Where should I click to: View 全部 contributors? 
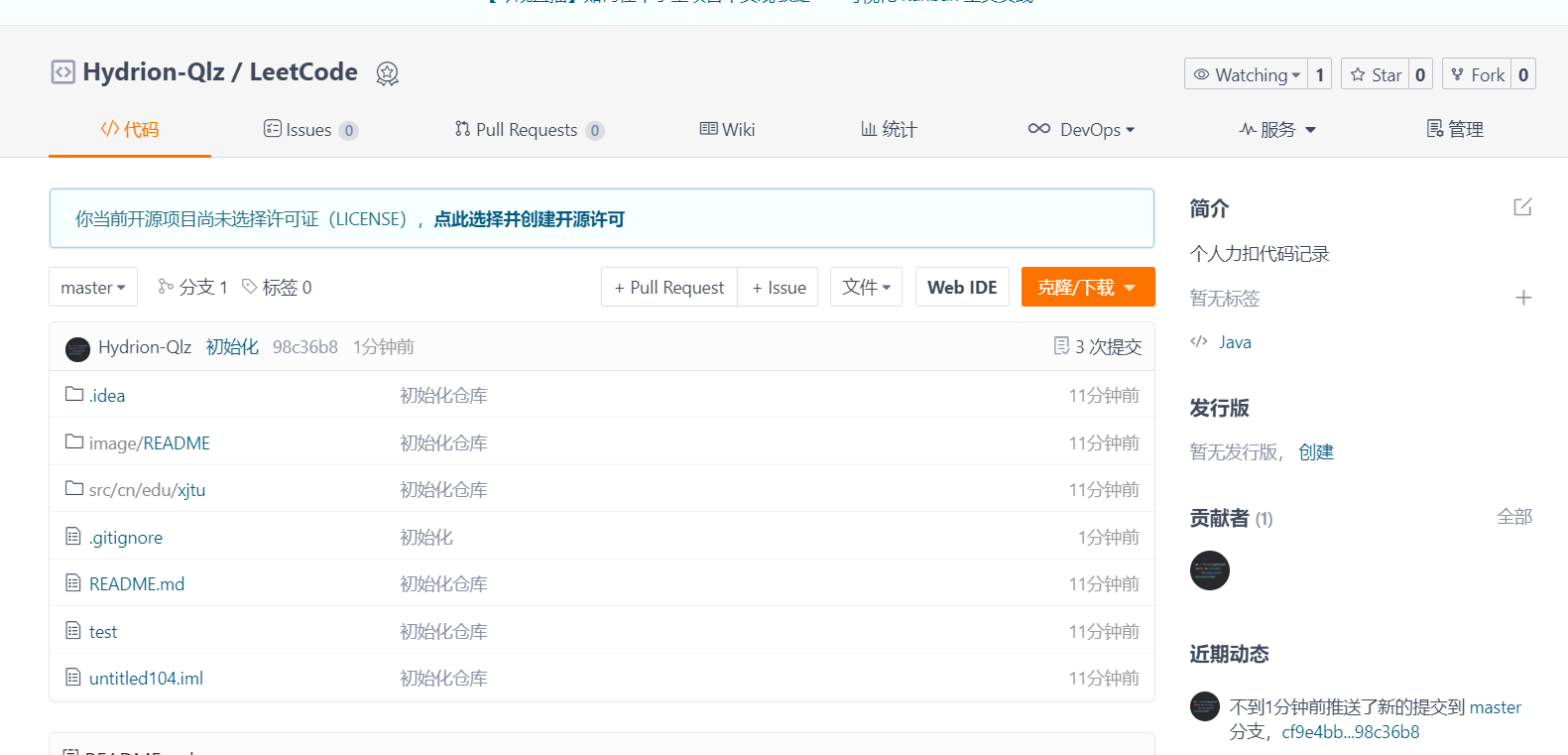point(1514,517)
